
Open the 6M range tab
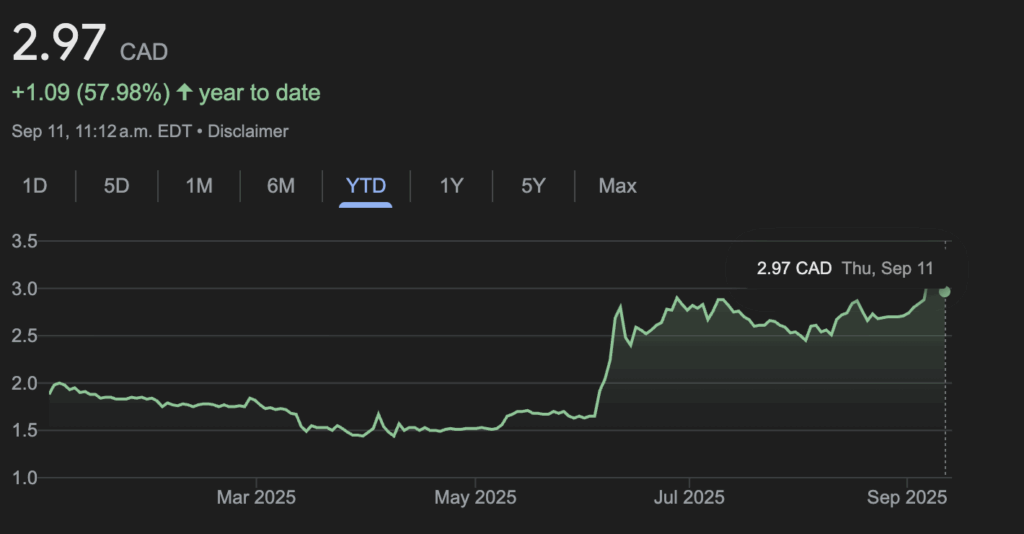pos(281,185)
